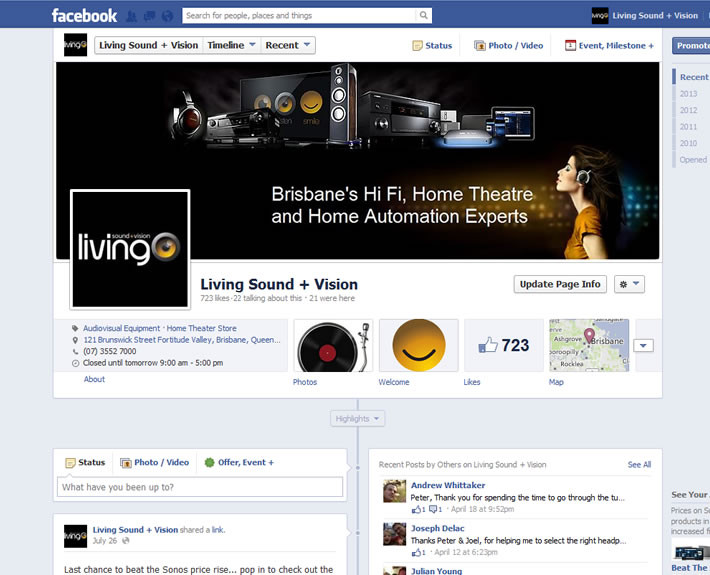Click the 723 likes stats text
This screenshot has width=710, height=575.
coord(215,298)
